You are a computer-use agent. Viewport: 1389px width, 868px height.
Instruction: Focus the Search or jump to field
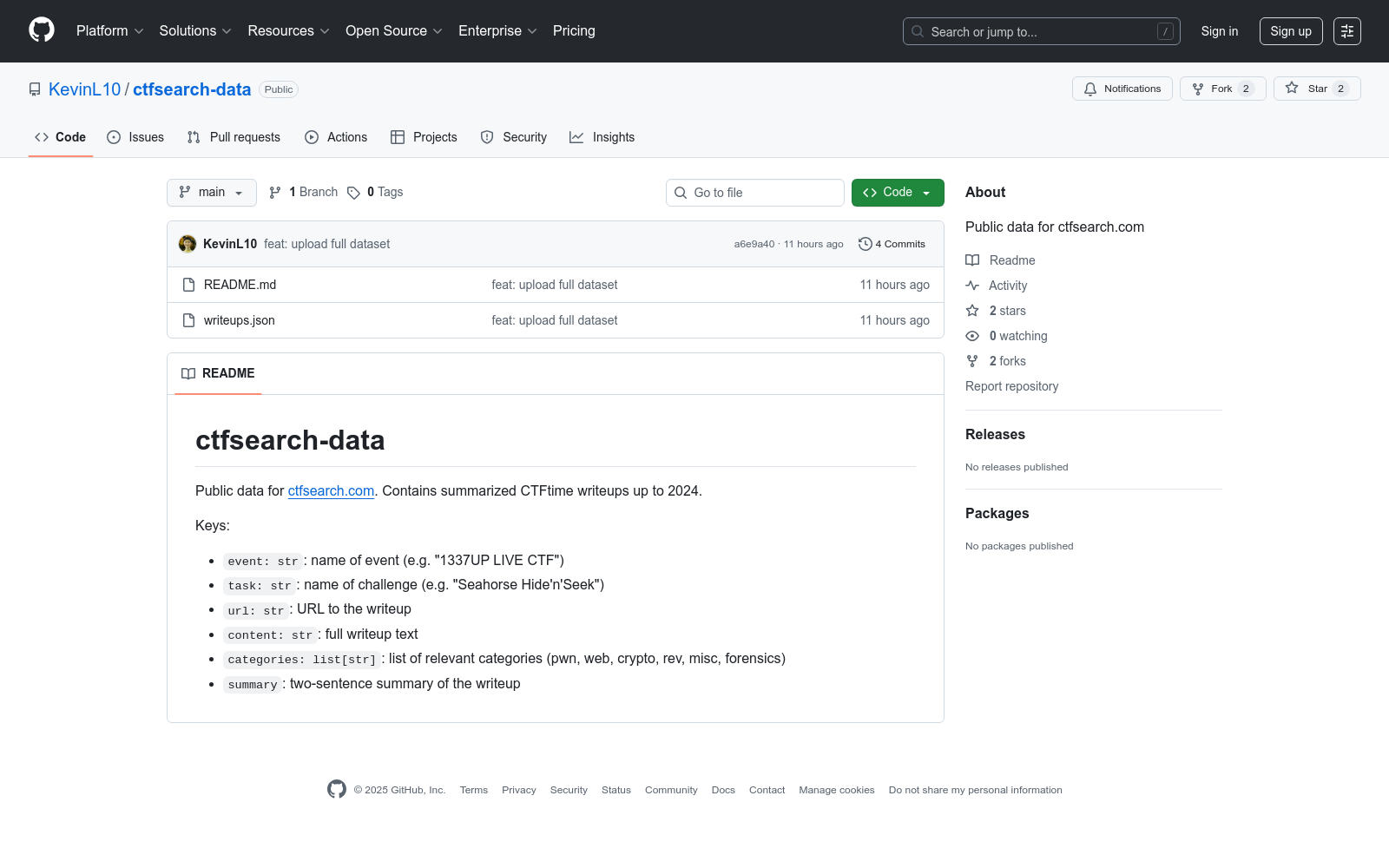[x=1042, y=31]
